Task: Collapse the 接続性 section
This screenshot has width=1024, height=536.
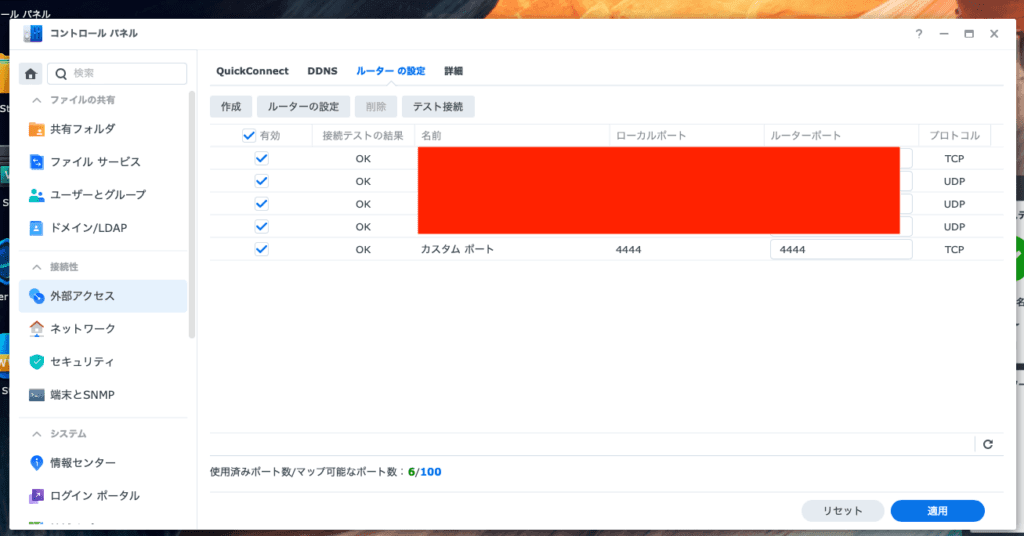Action: point(38,267)
